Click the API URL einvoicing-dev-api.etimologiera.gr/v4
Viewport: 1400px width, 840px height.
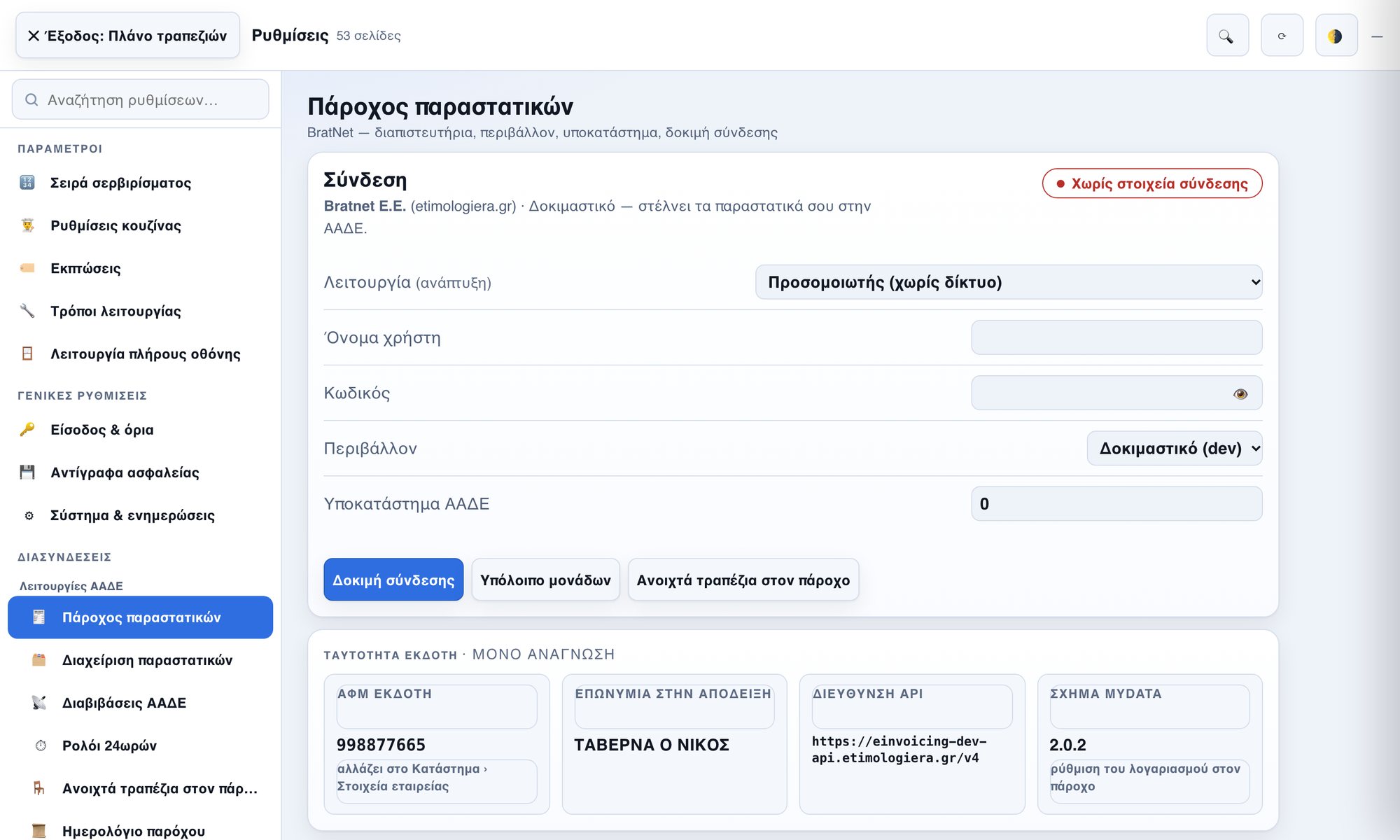899,750
